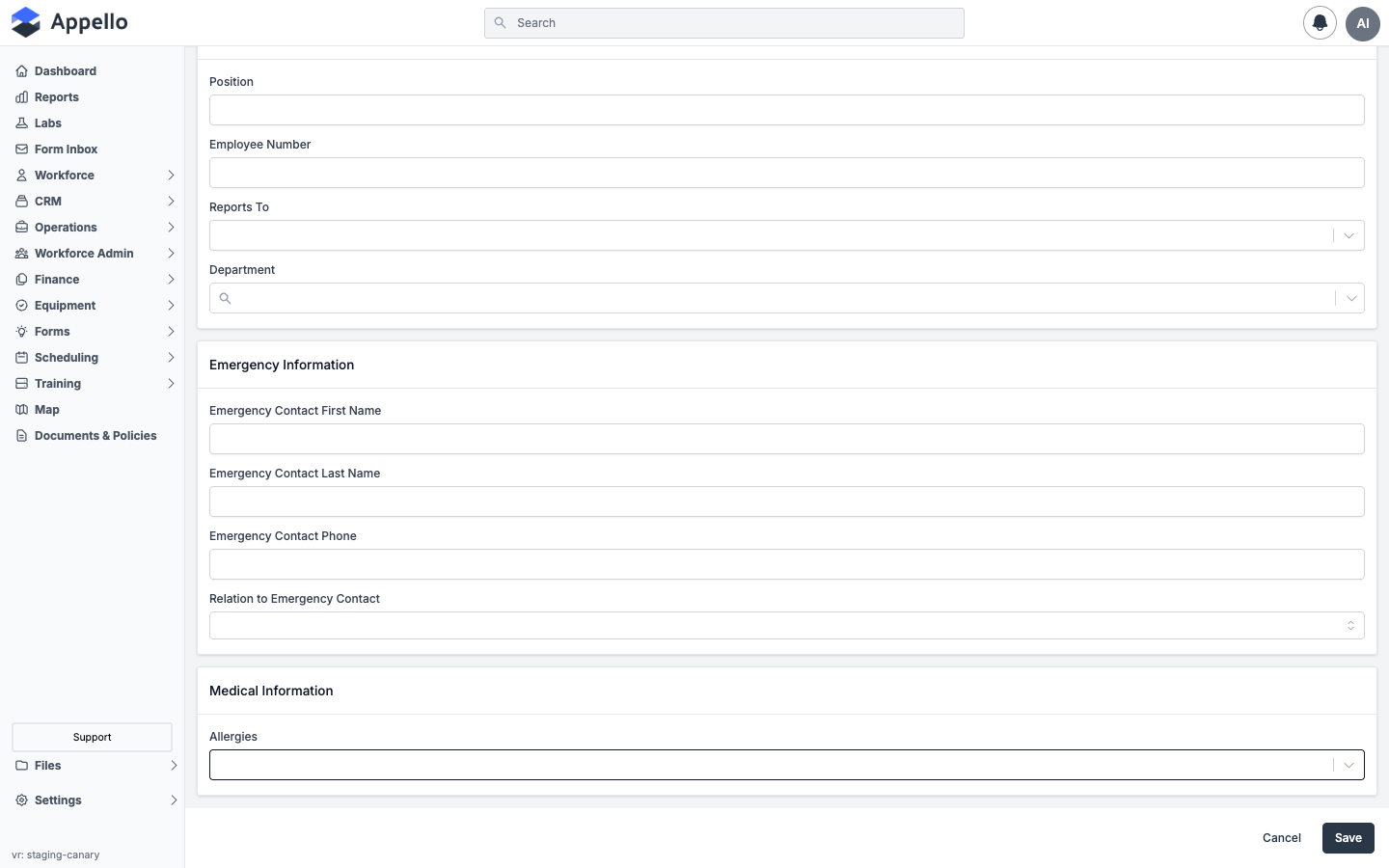1389x868 pixels.
Task: Click Emergency Contact Phone field
Action: (x=787, y=564)
